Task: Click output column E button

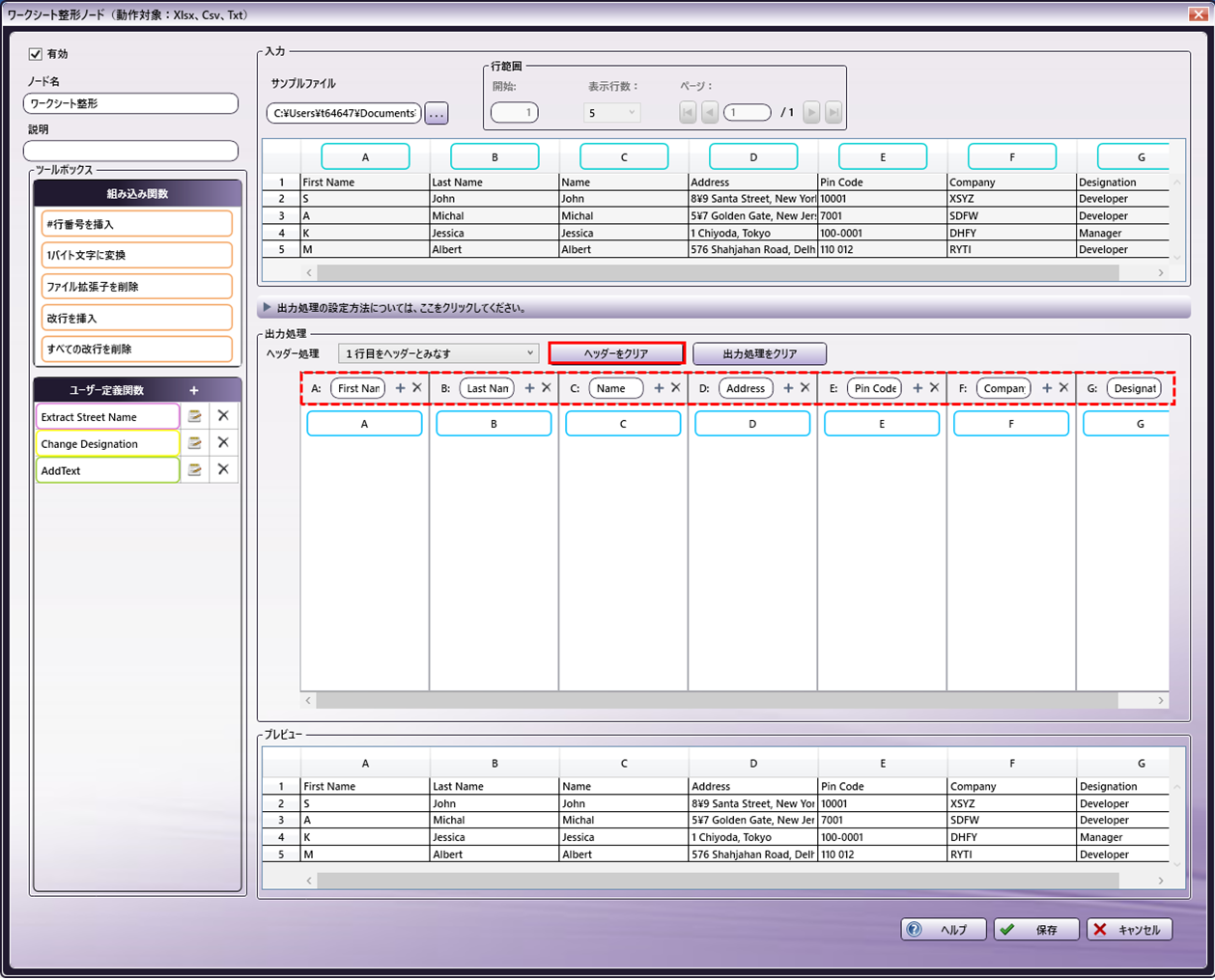Action: click(882, 424)
